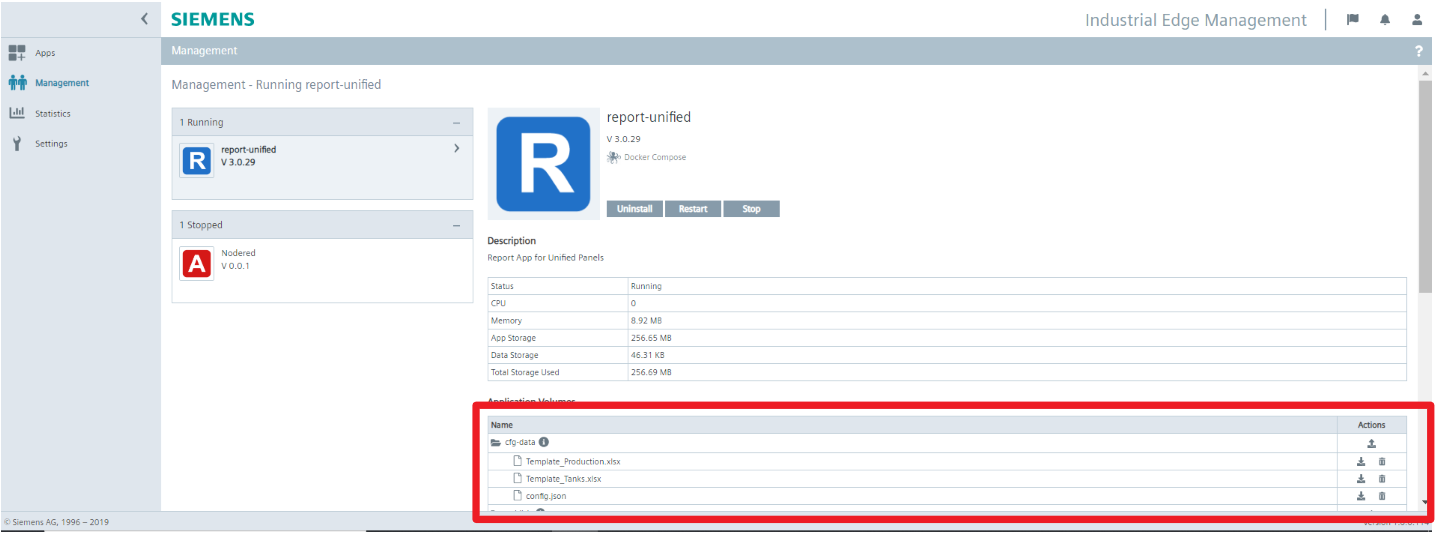The height and width of the screenshot is (534, 1437).
Task: Click the SIEMENS logo
Action: point(213,19)
